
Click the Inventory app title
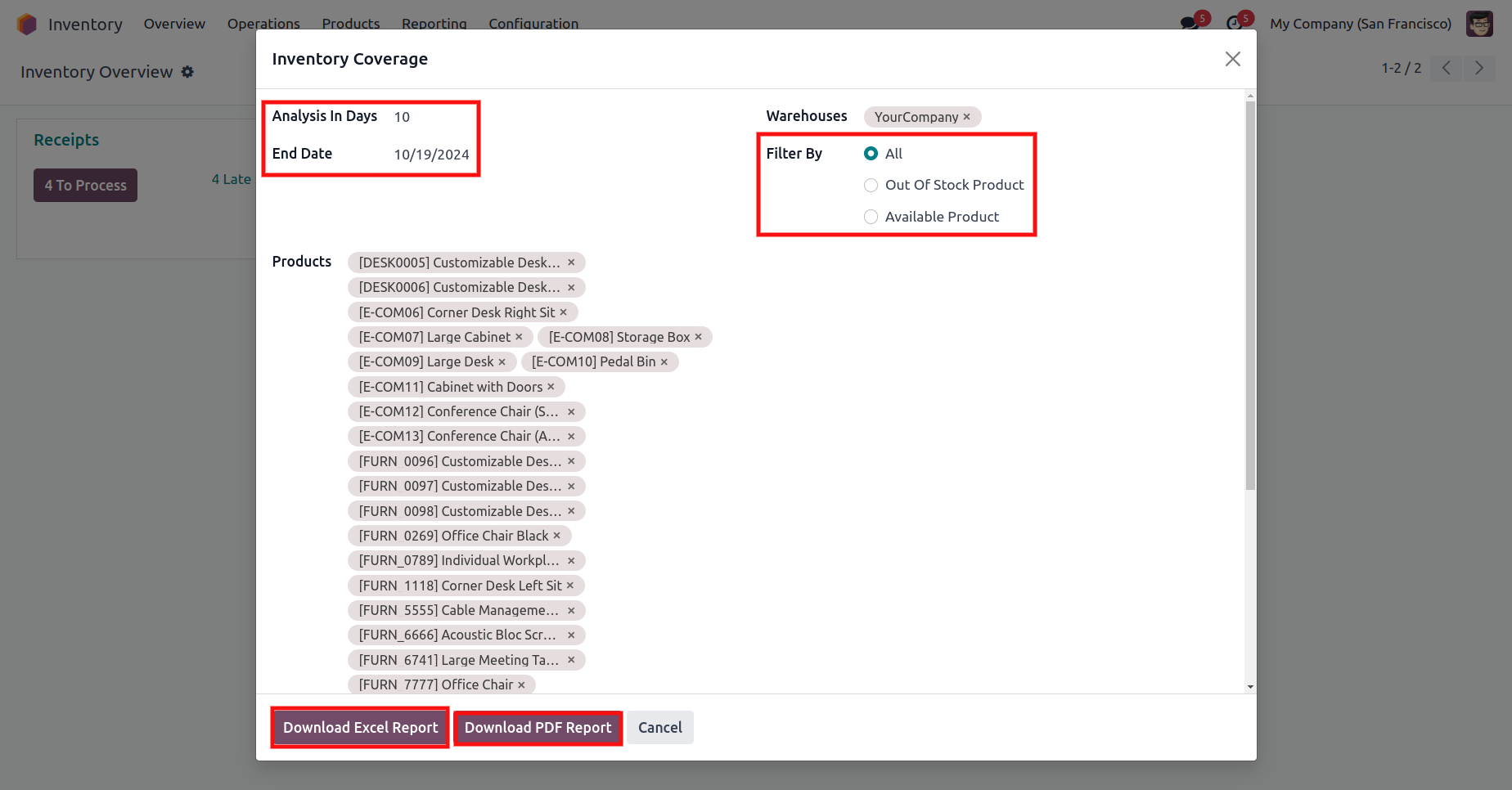[x=85, y=24]
